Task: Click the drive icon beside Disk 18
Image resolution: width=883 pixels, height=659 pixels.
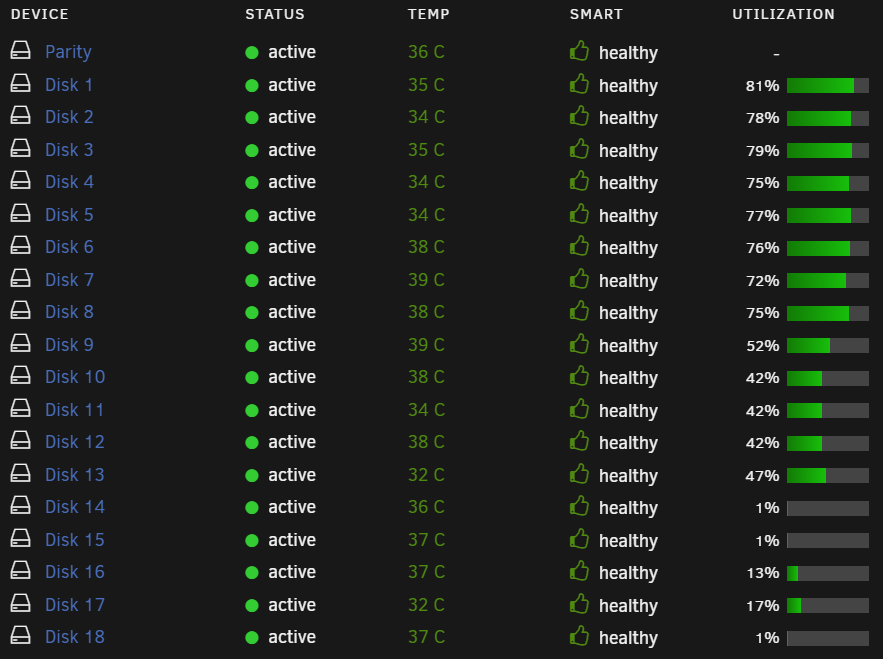Action: (x=21, y=635)
